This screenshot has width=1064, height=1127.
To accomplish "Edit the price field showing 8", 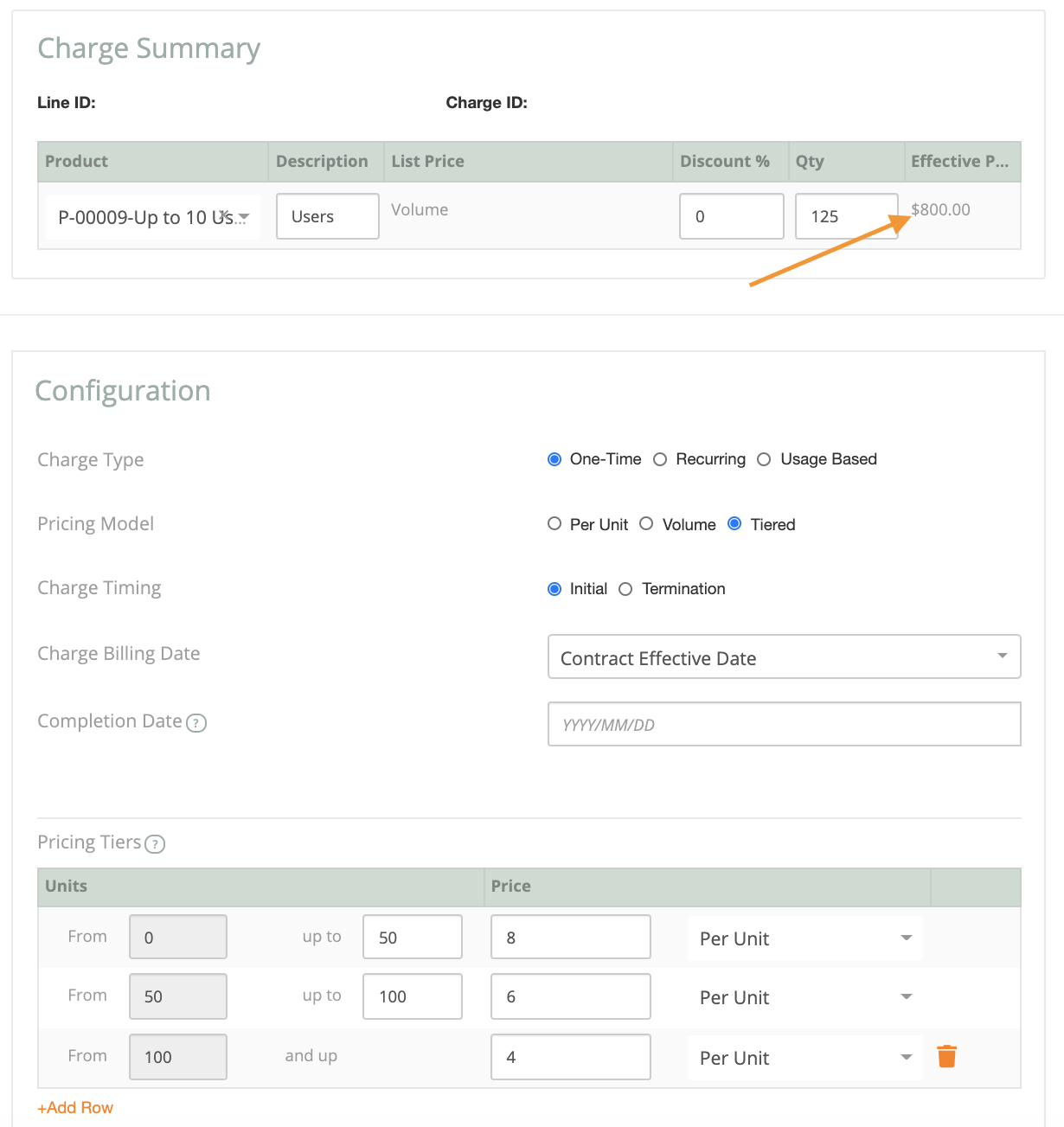I will 571,937.
